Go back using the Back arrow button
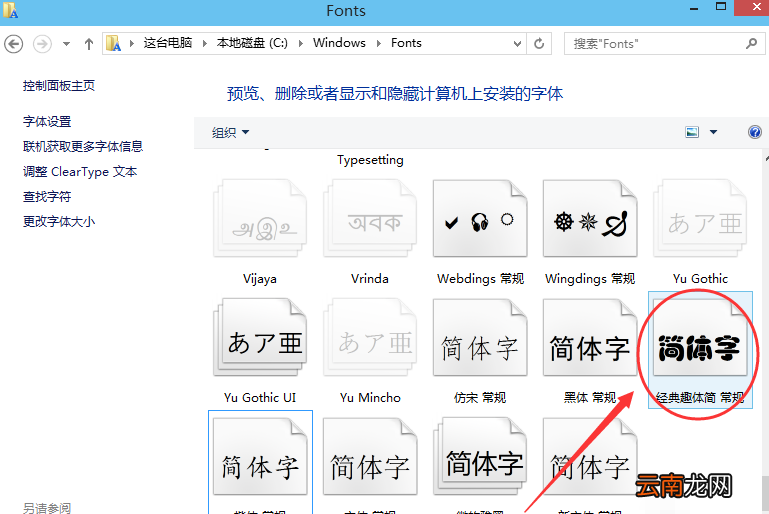769x514 pixels. [x=13, y=44]
